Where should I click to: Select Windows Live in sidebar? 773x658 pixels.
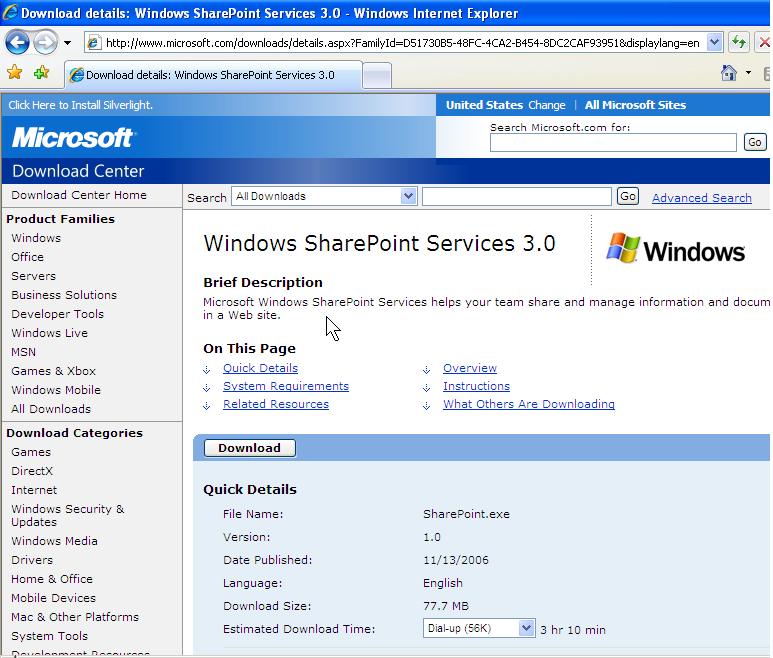point(49,333)
